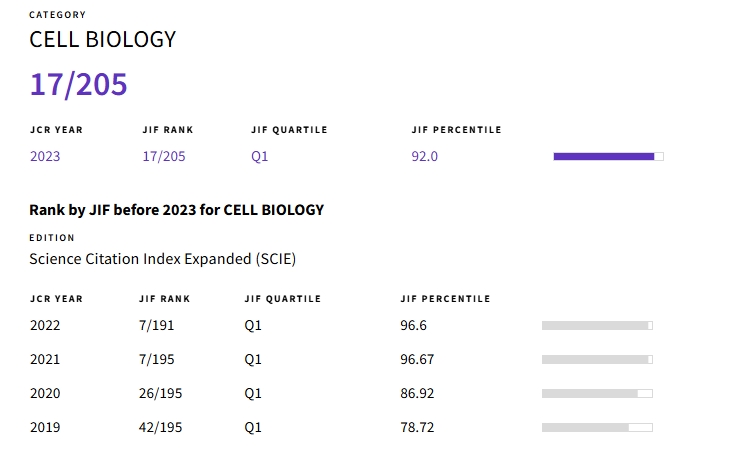Image resolution: width=729 pixels, height=467 pixels.
Task: Click the 96.6 percentile value
Action: coord(414,325)
